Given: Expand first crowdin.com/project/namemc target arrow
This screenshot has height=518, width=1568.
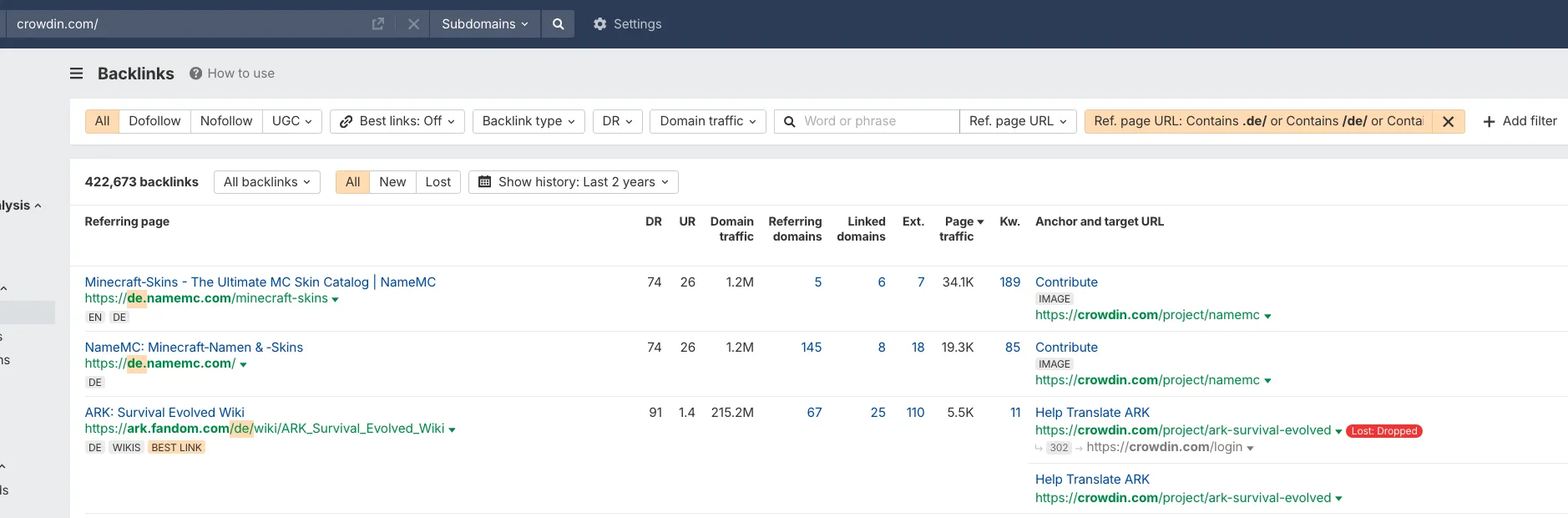Looking at the screenshot, I should tap(1267, 316).
